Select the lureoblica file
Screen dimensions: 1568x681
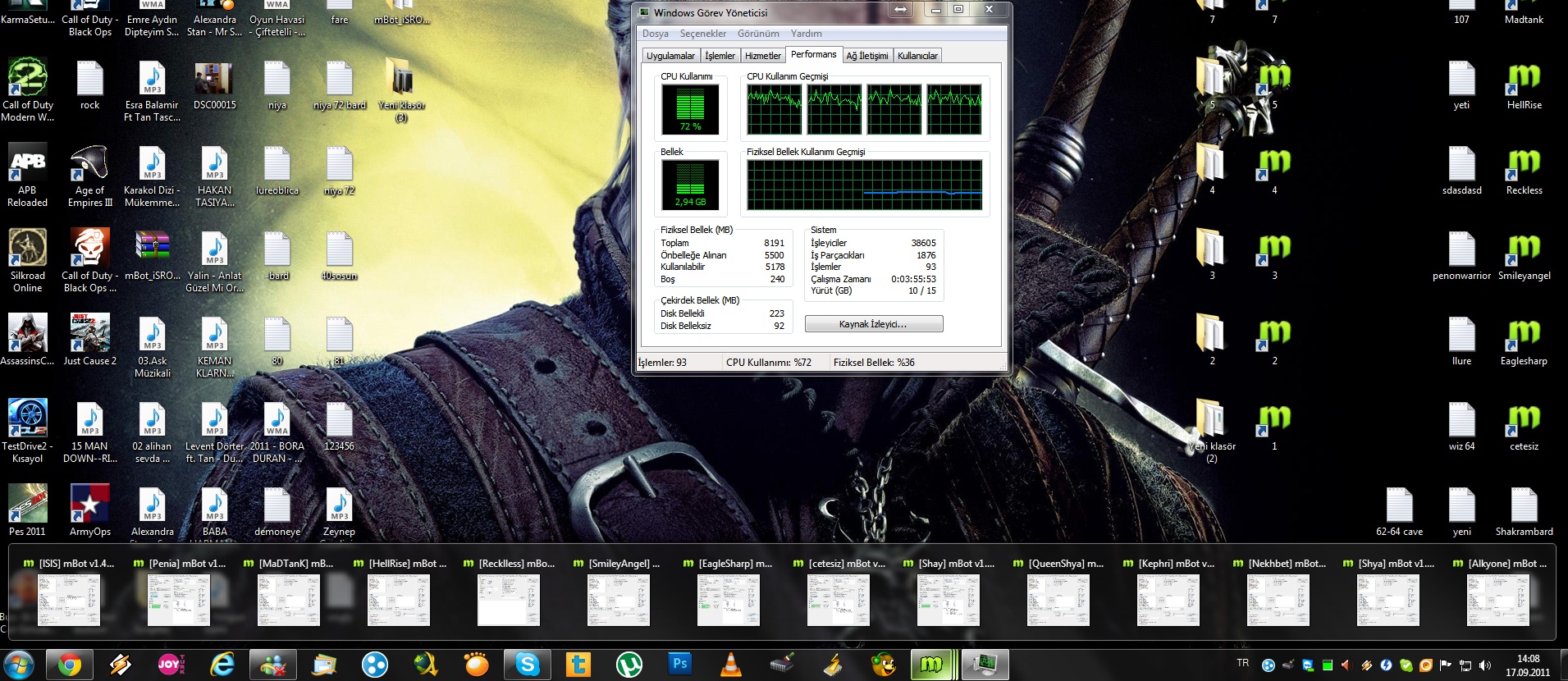click(x=277, y=169)
